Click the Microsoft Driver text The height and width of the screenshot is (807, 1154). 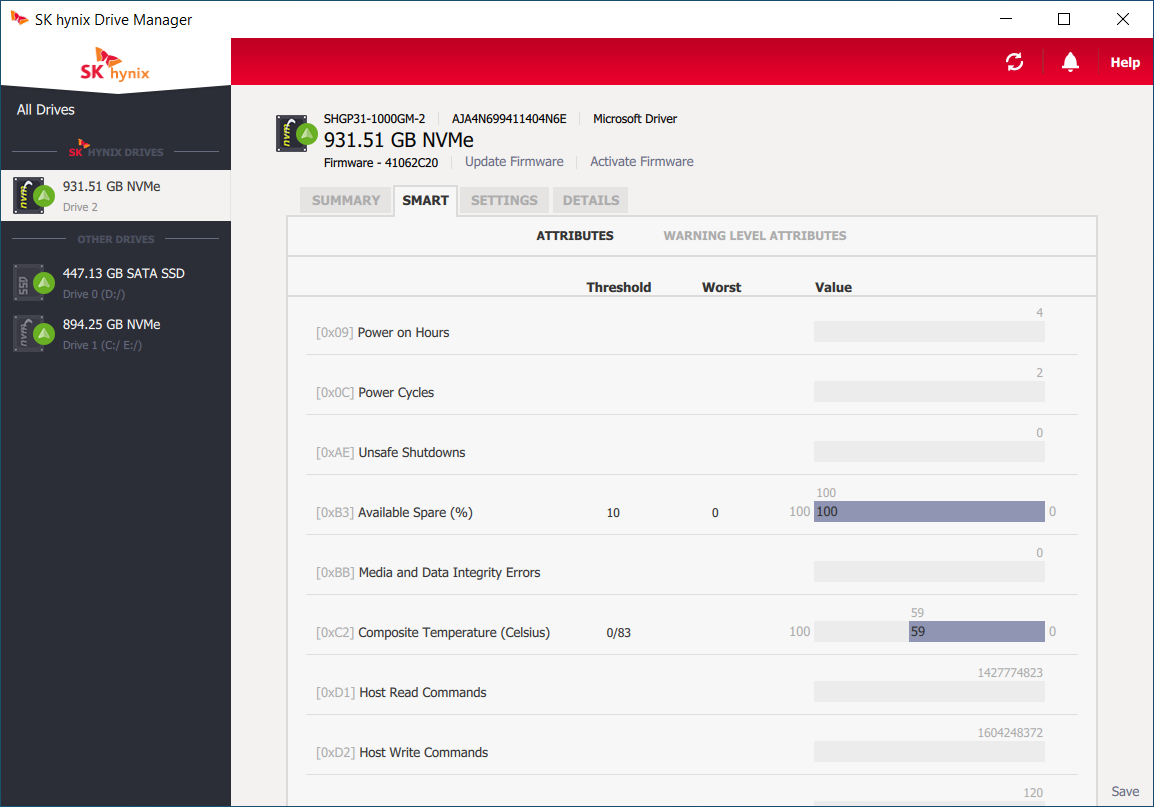(635, 118)
